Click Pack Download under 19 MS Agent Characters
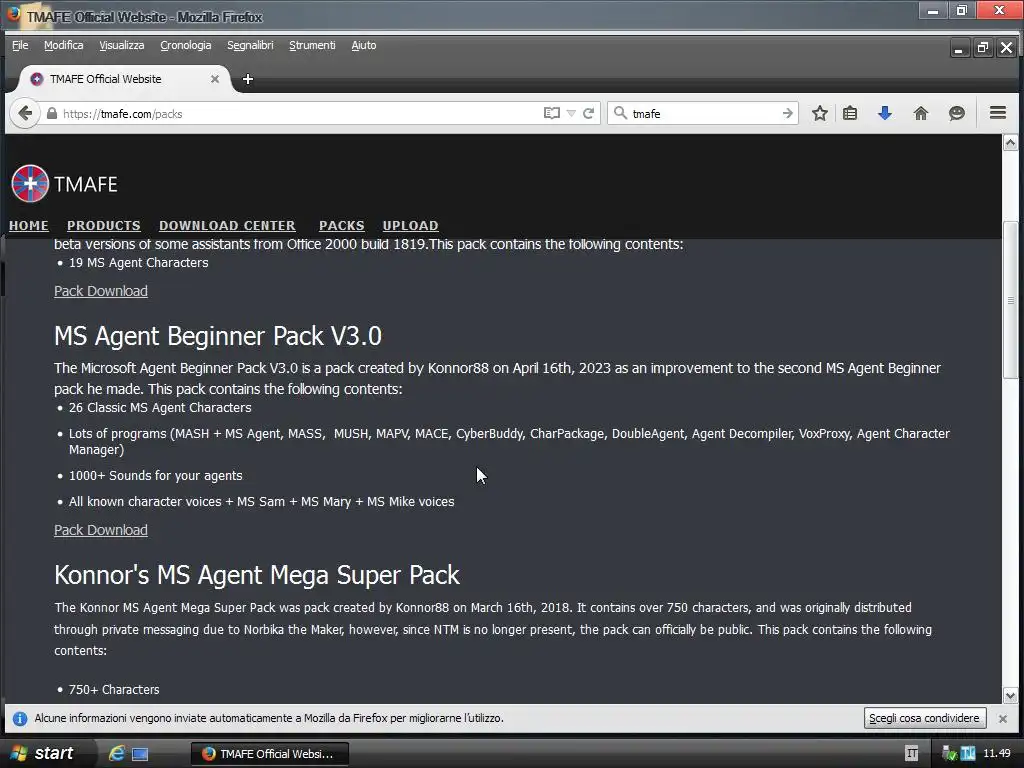 [x=101, y=291]
